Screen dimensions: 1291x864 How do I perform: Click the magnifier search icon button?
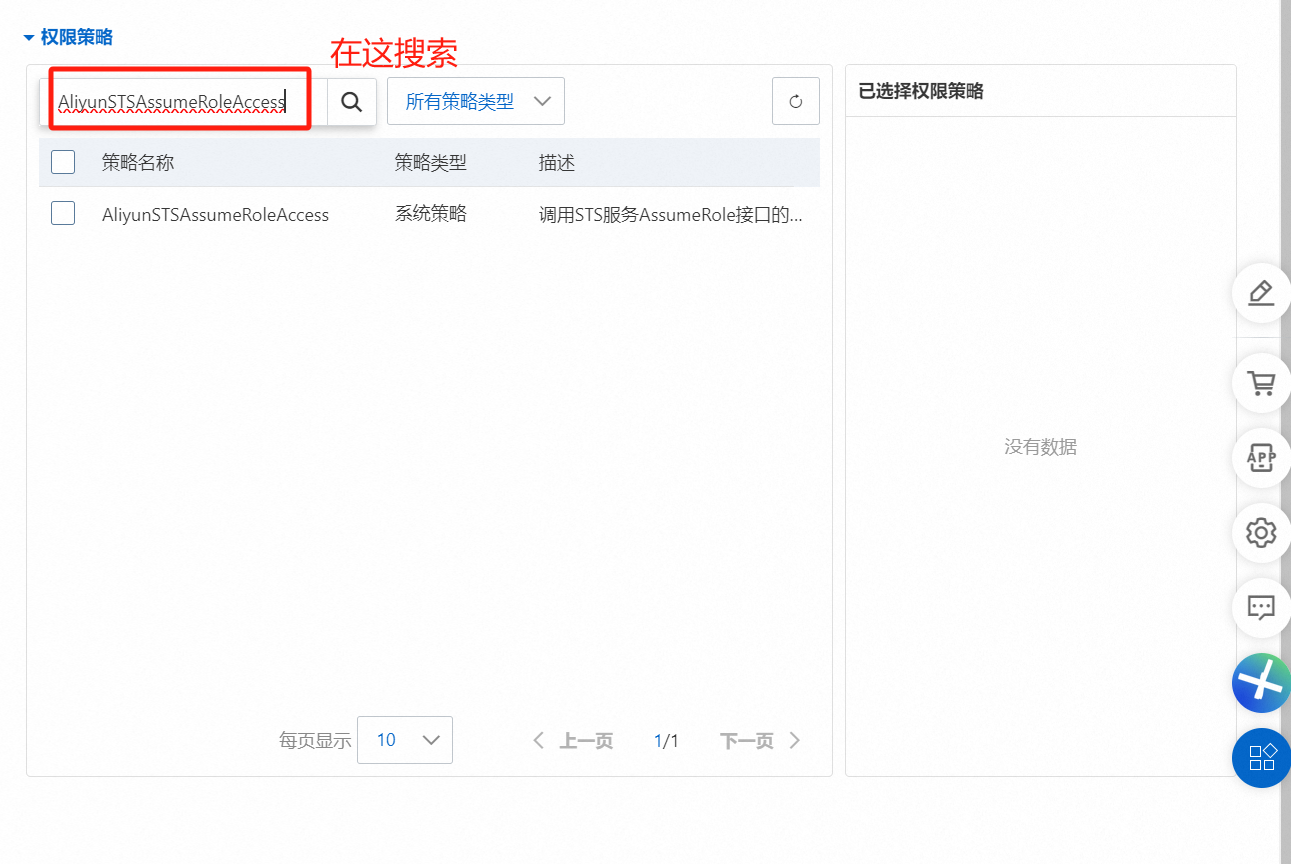(351, 101)
